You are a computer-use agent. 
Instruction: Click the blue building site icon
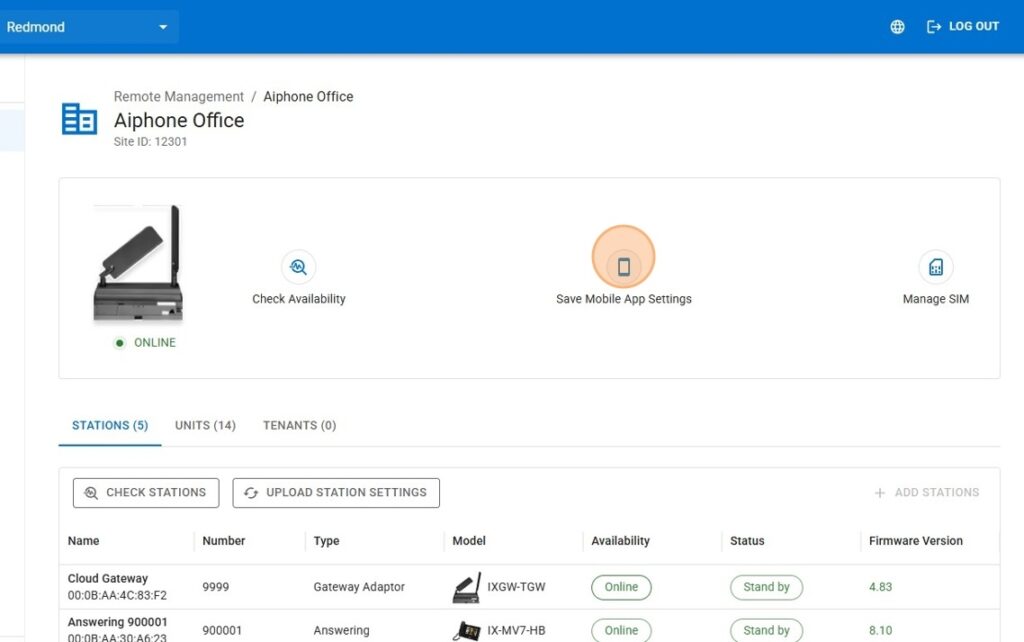click(x=79, y=119)
